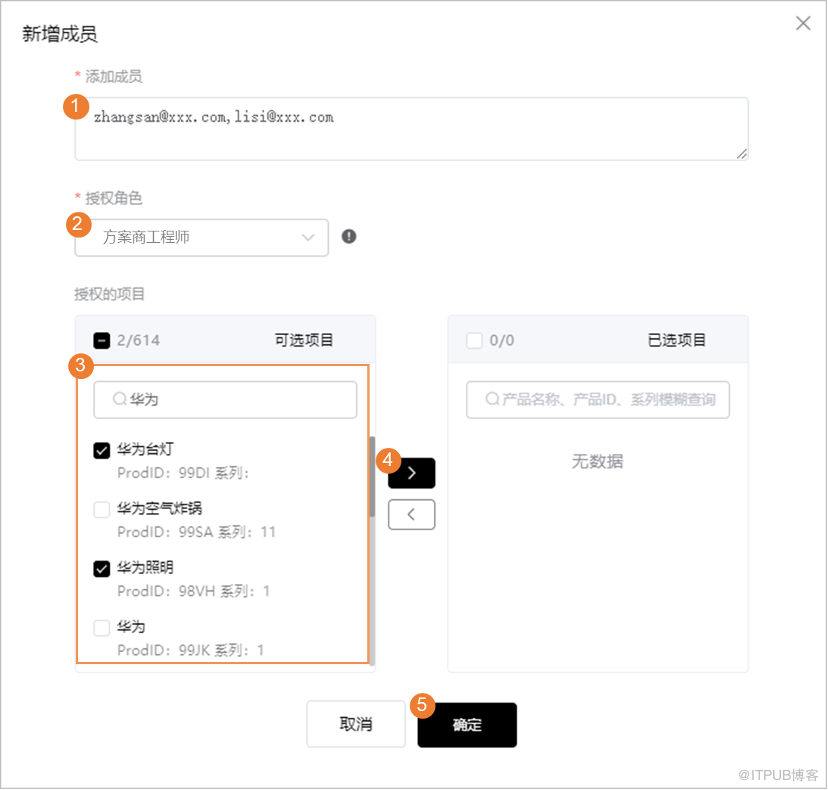The height and width of the screenshot is (790, 828).
Task: Open the 方案商工程师 role dropdown
Action: pyautogui.click(x=202, y=238)
